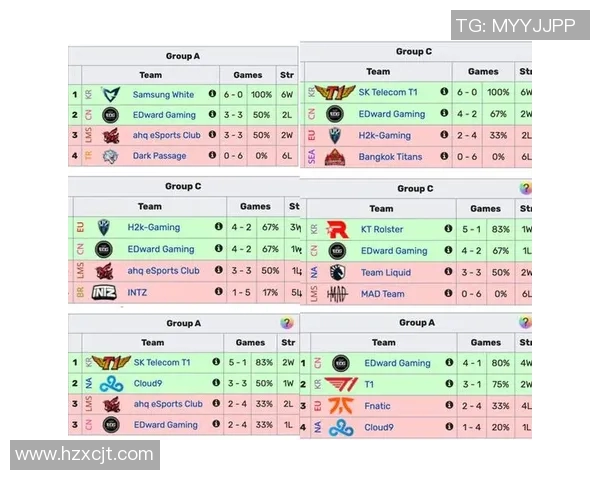
Task: Open info icon beside Fnatic
Action: click(x=449, y=405)
